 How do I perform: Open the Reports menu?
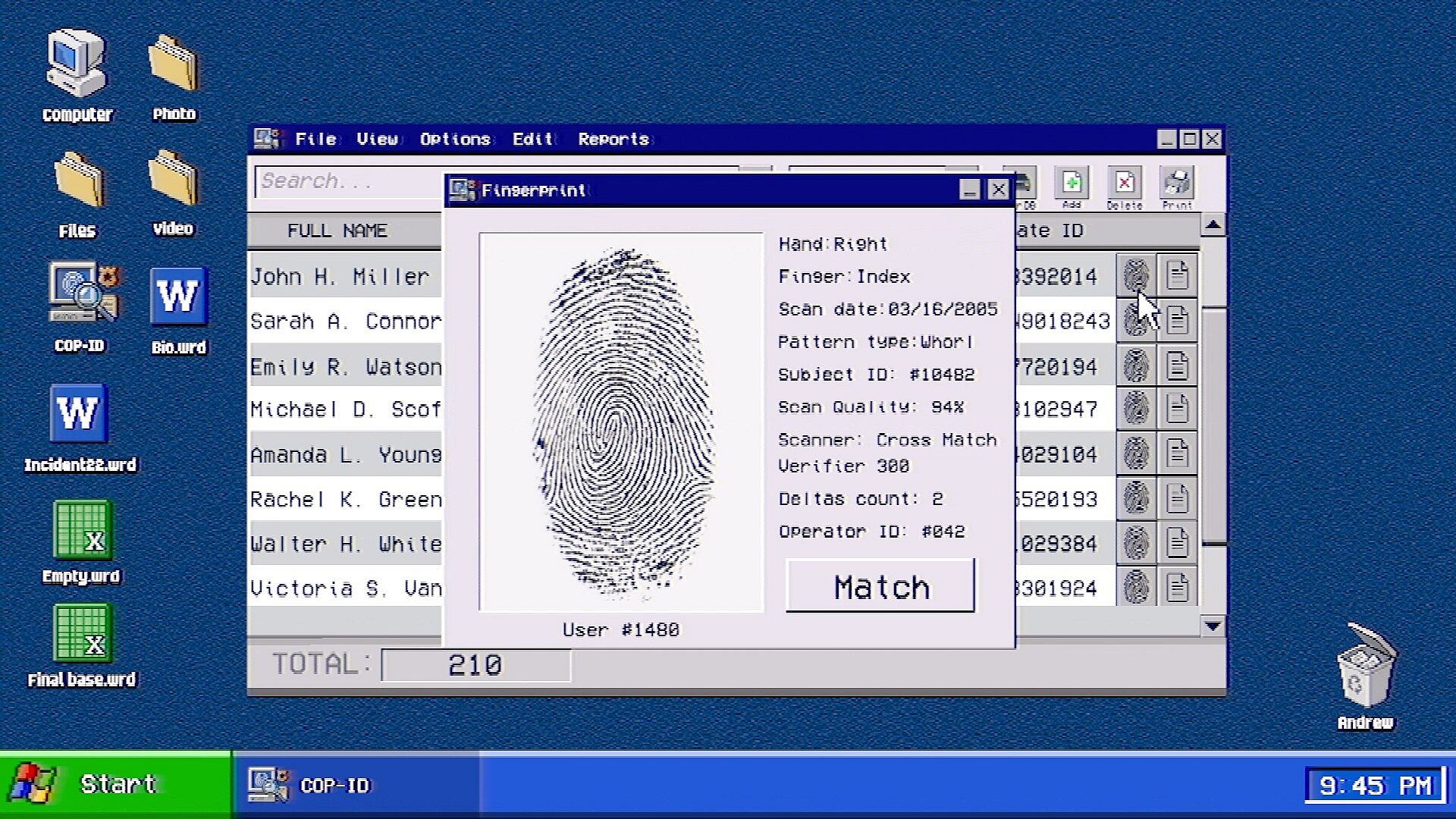613,139
